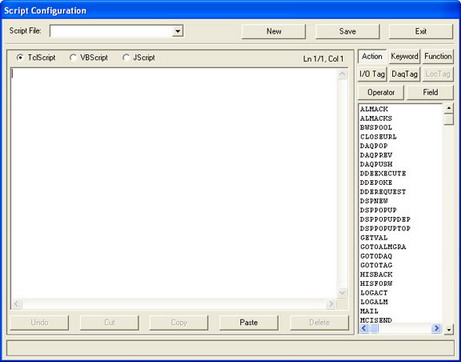This screenshot has height=362, width=461.
Task: Click the New script button
Action: coord(274,31)
